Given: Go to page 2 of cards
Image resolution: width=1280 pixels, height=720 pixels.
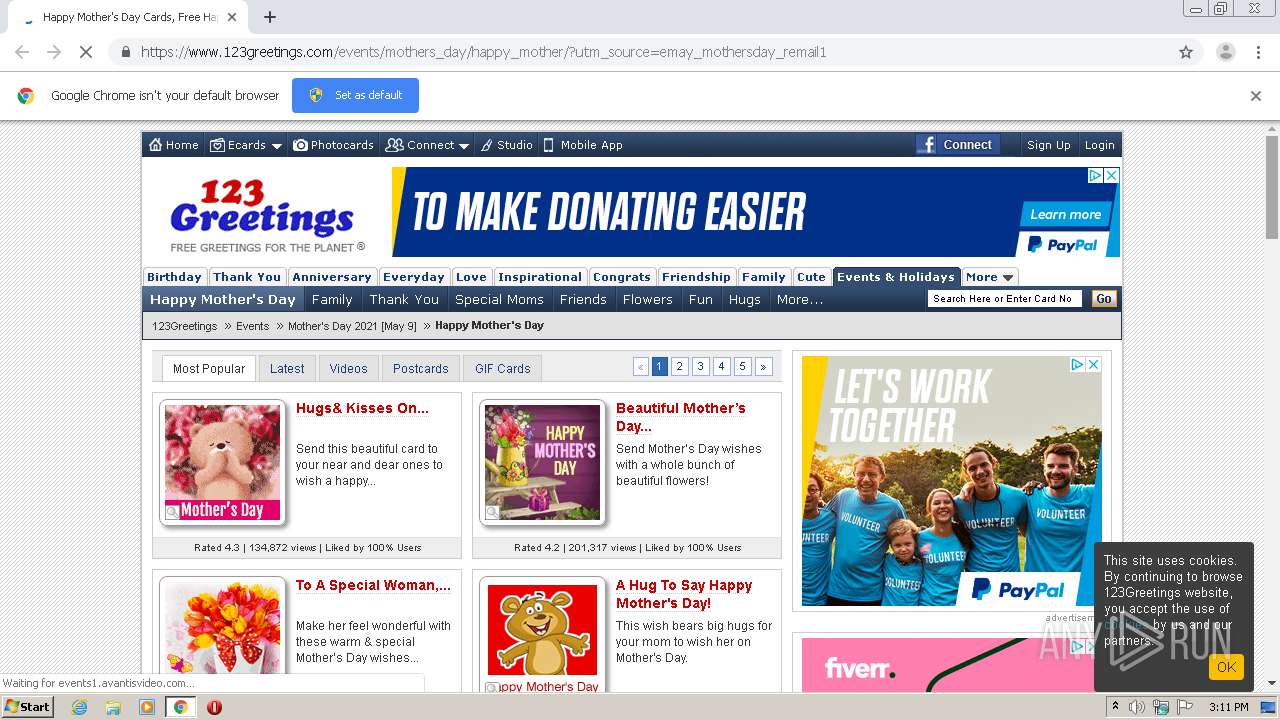Looking at the screenshot, I should click(680, 367).
